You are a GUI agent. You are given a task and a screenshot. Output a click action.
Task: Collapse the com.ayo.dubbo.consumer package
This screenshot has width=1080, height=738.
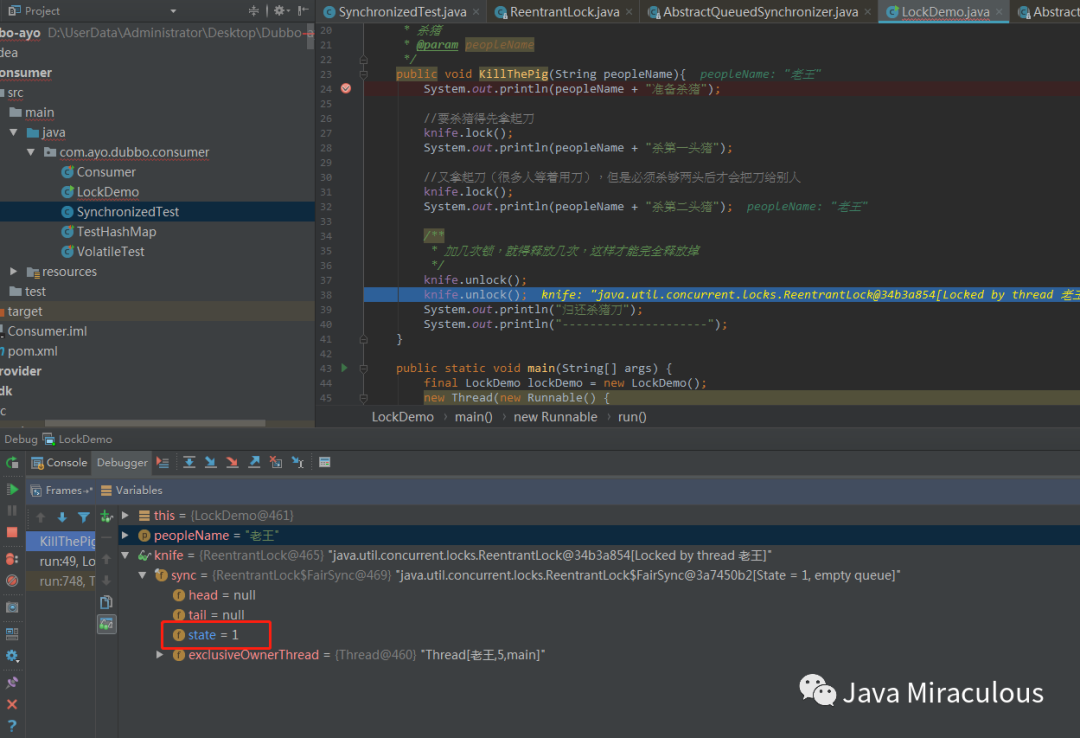point(31,152)
